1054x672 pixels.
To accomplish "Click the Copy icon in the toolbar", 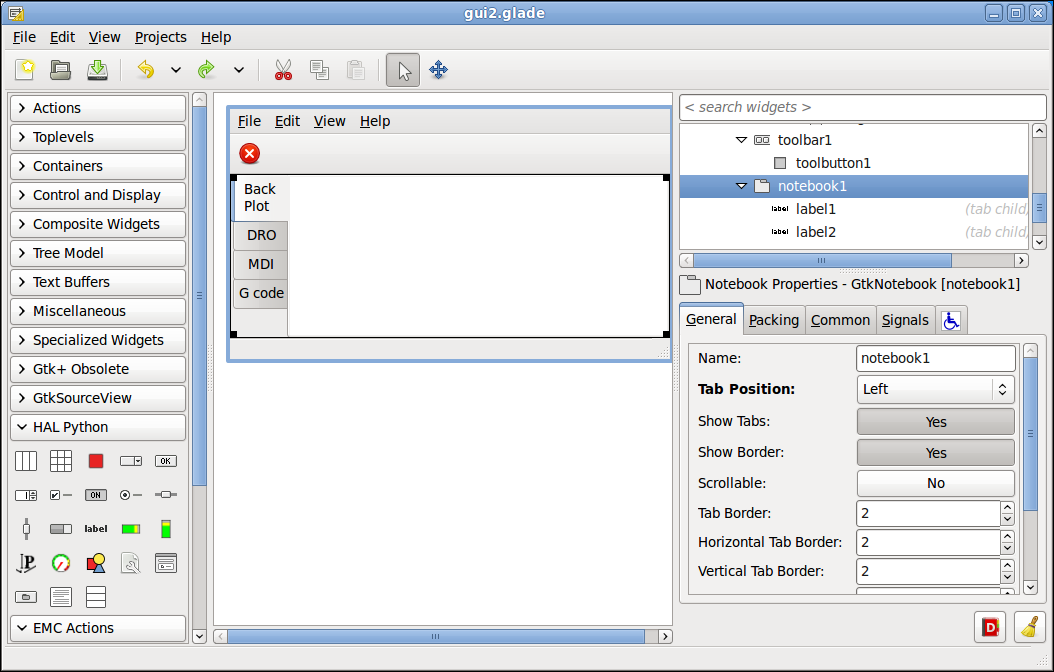I will tap(319, 69).
